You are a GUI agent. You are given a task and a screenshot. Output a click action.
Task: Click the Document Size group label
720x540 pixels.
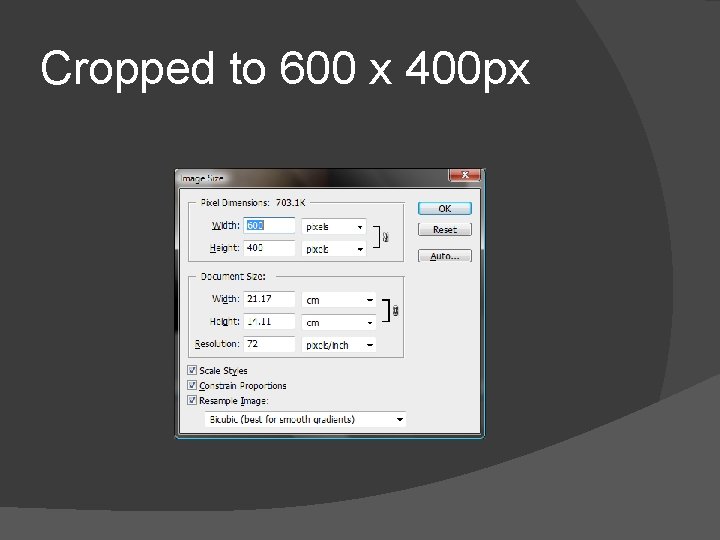[233, 276]
